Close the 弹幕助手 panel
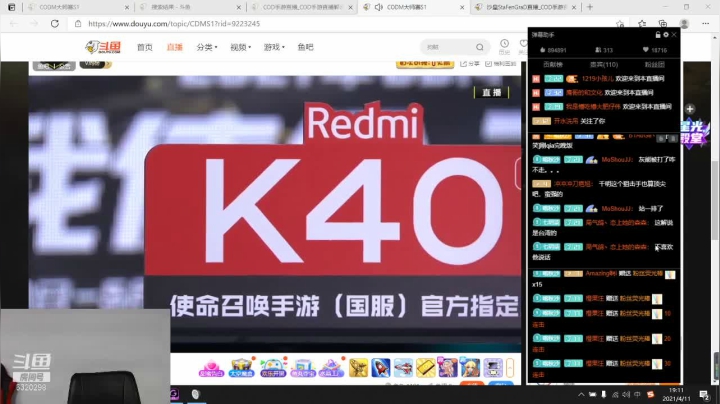 (674, 35)
